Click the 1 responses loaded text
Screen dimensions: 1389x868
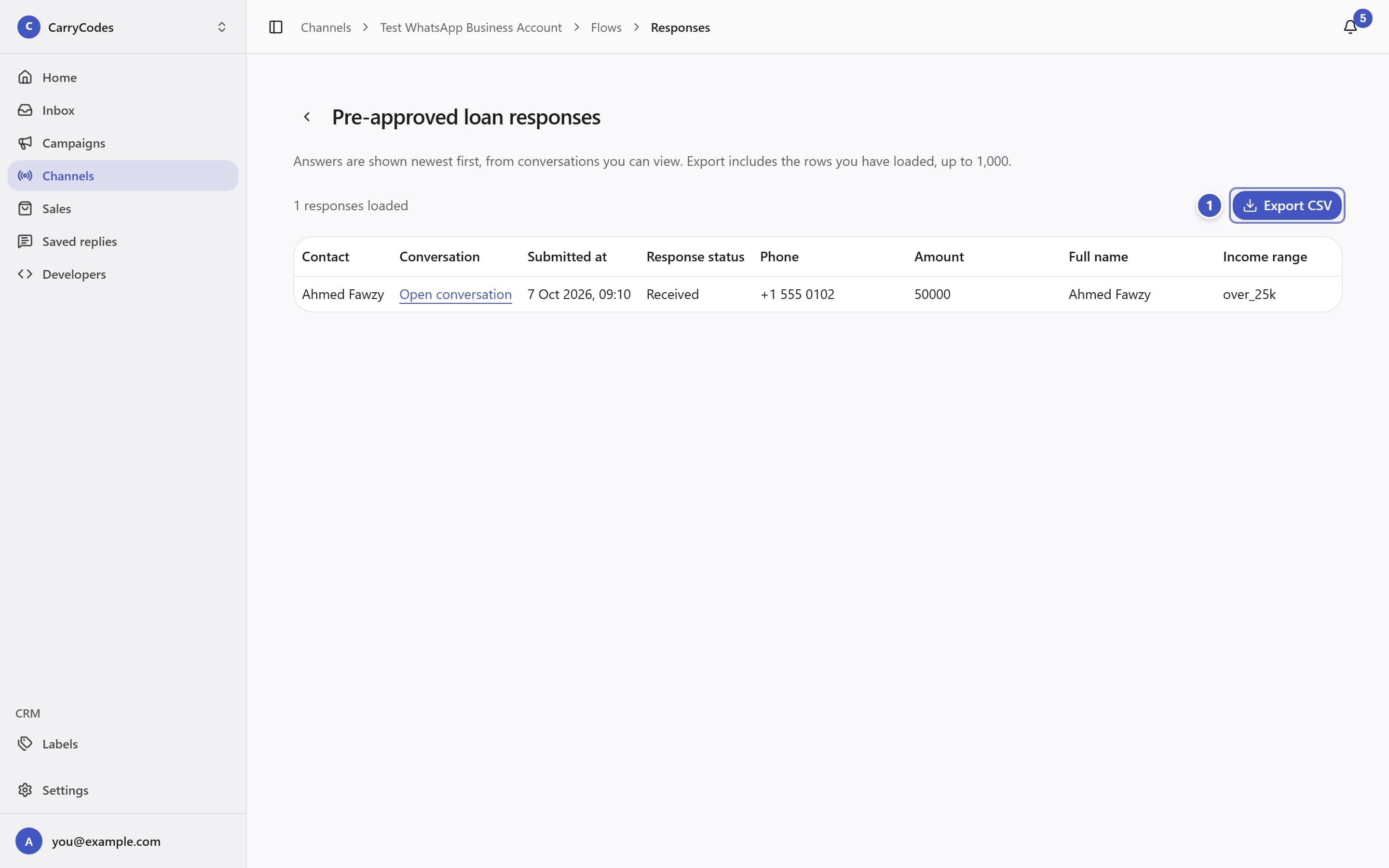tap(351, 205)
